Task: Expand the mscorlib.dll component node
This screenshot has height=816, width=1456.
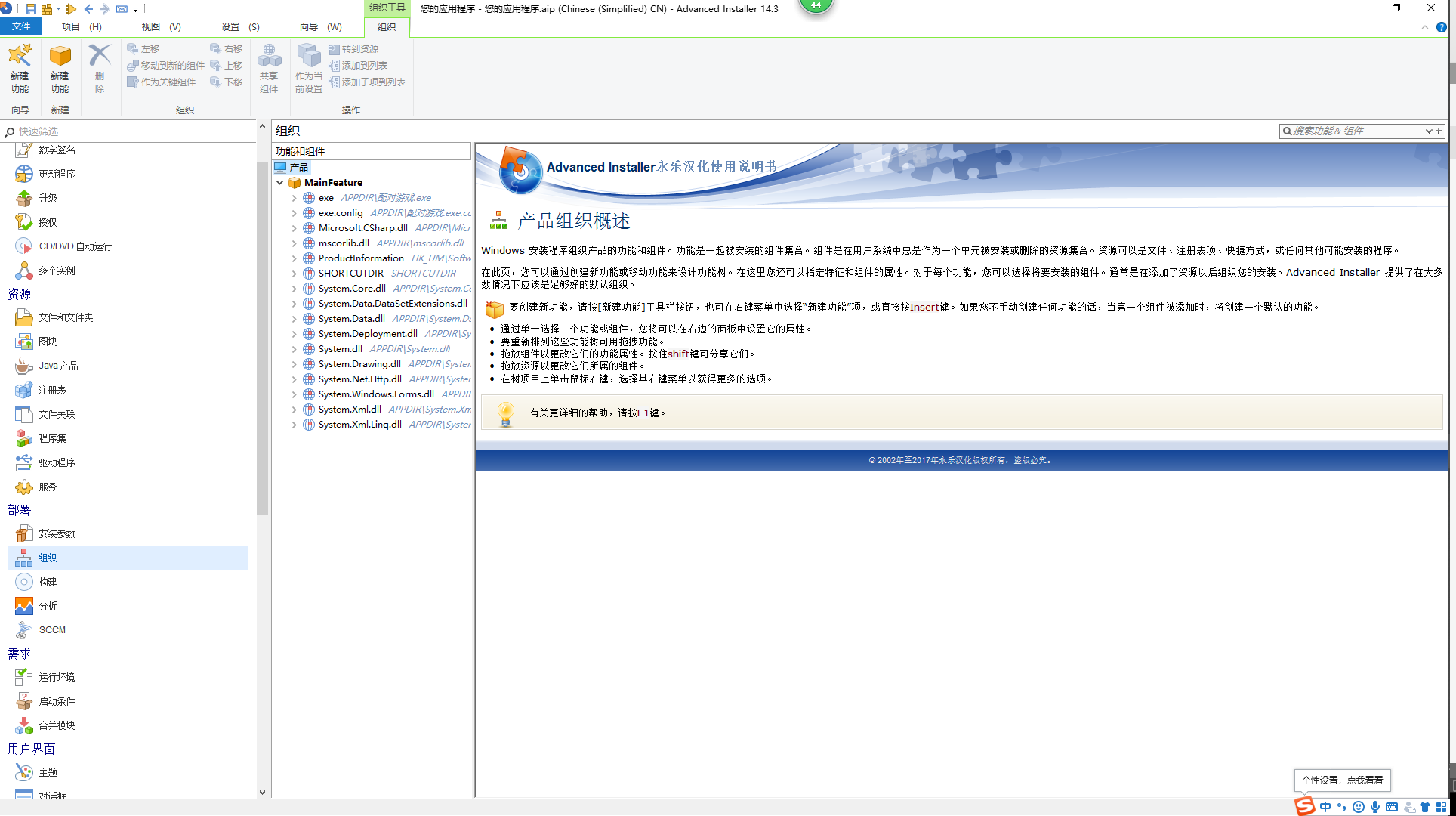Action: click(295, 243)
